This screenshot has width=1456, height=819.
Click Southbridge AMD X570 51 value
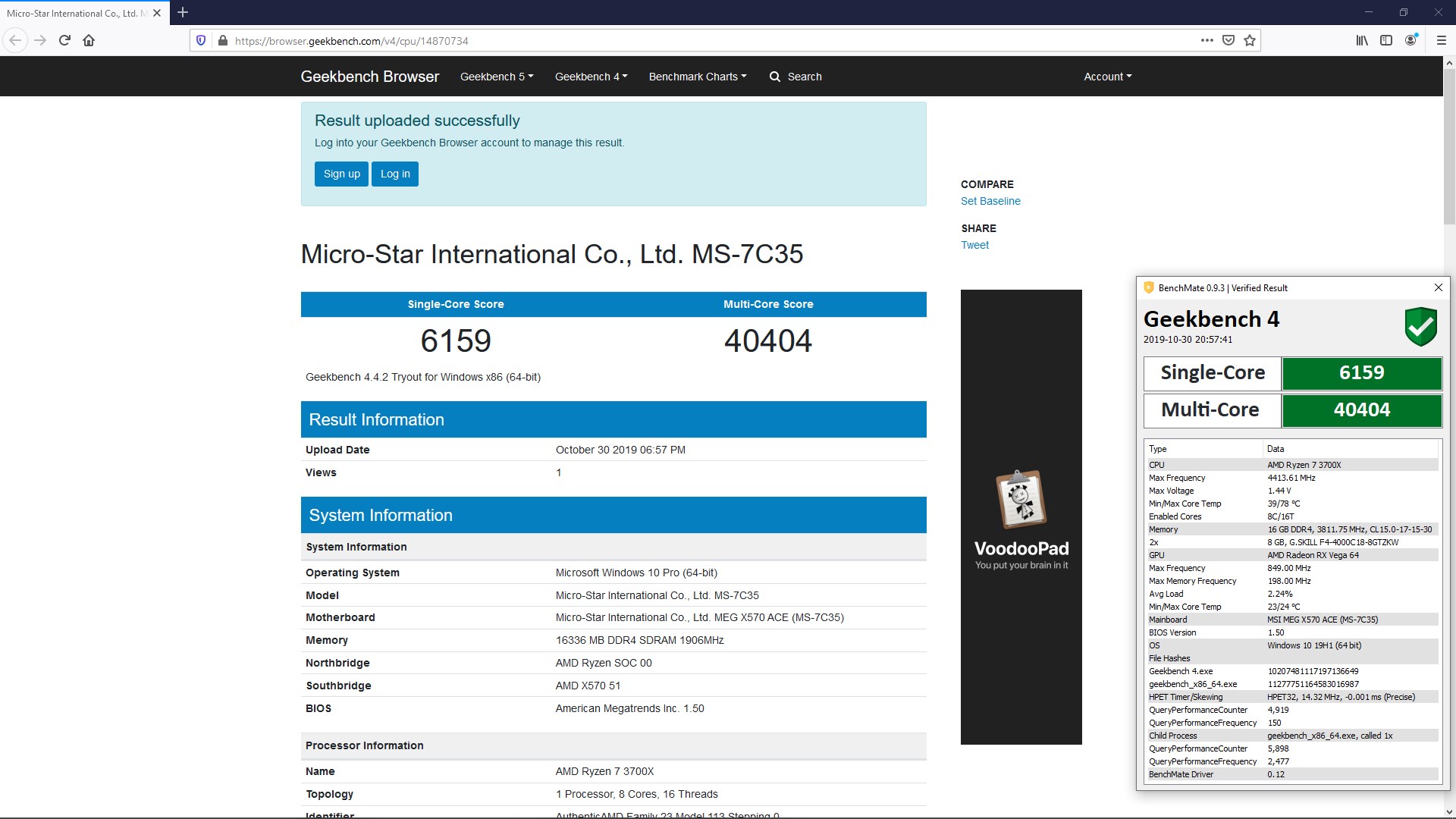(x=588, y=686)
